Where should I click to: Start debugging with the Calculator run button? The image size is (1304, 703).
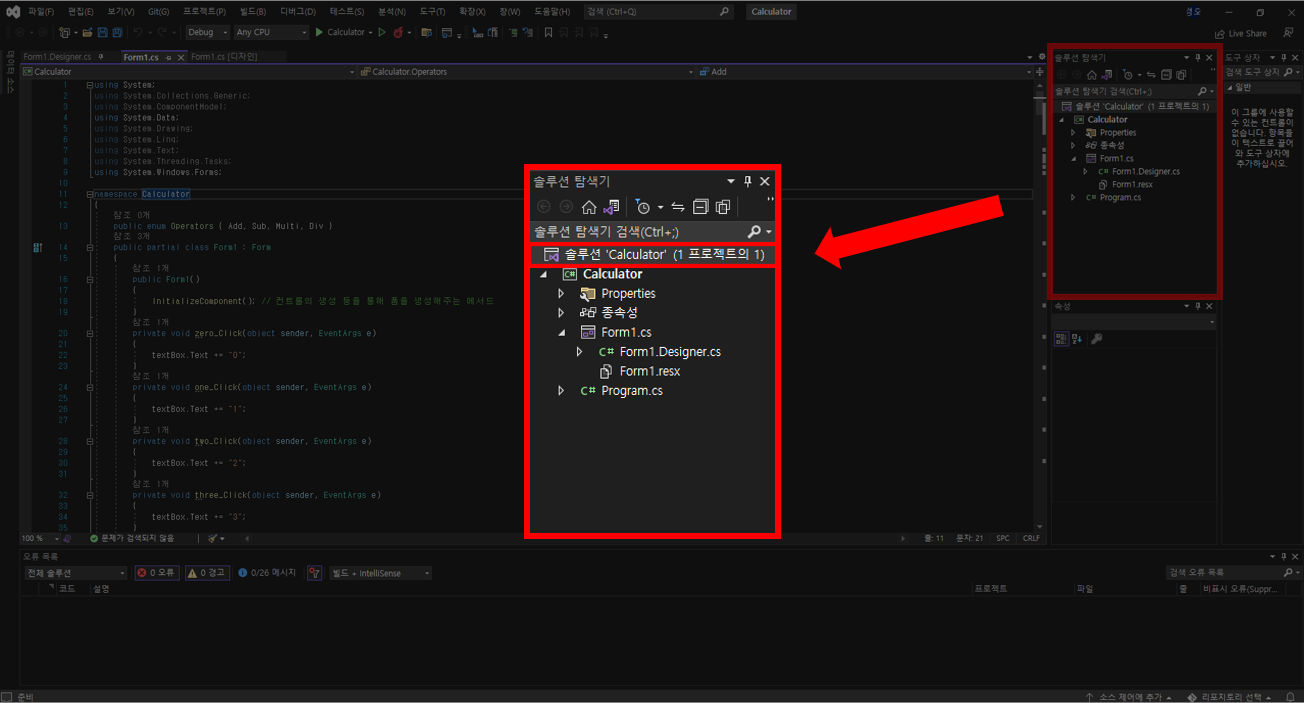coord(341,32)
